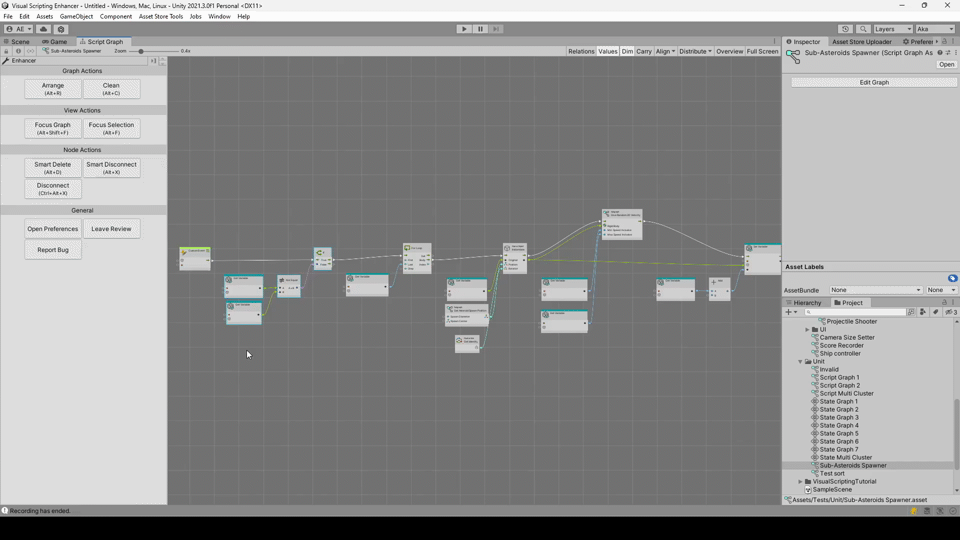Click Search by Type icon in Project
Viewport: 960px width, 540px height.
(x=923, y=312)
